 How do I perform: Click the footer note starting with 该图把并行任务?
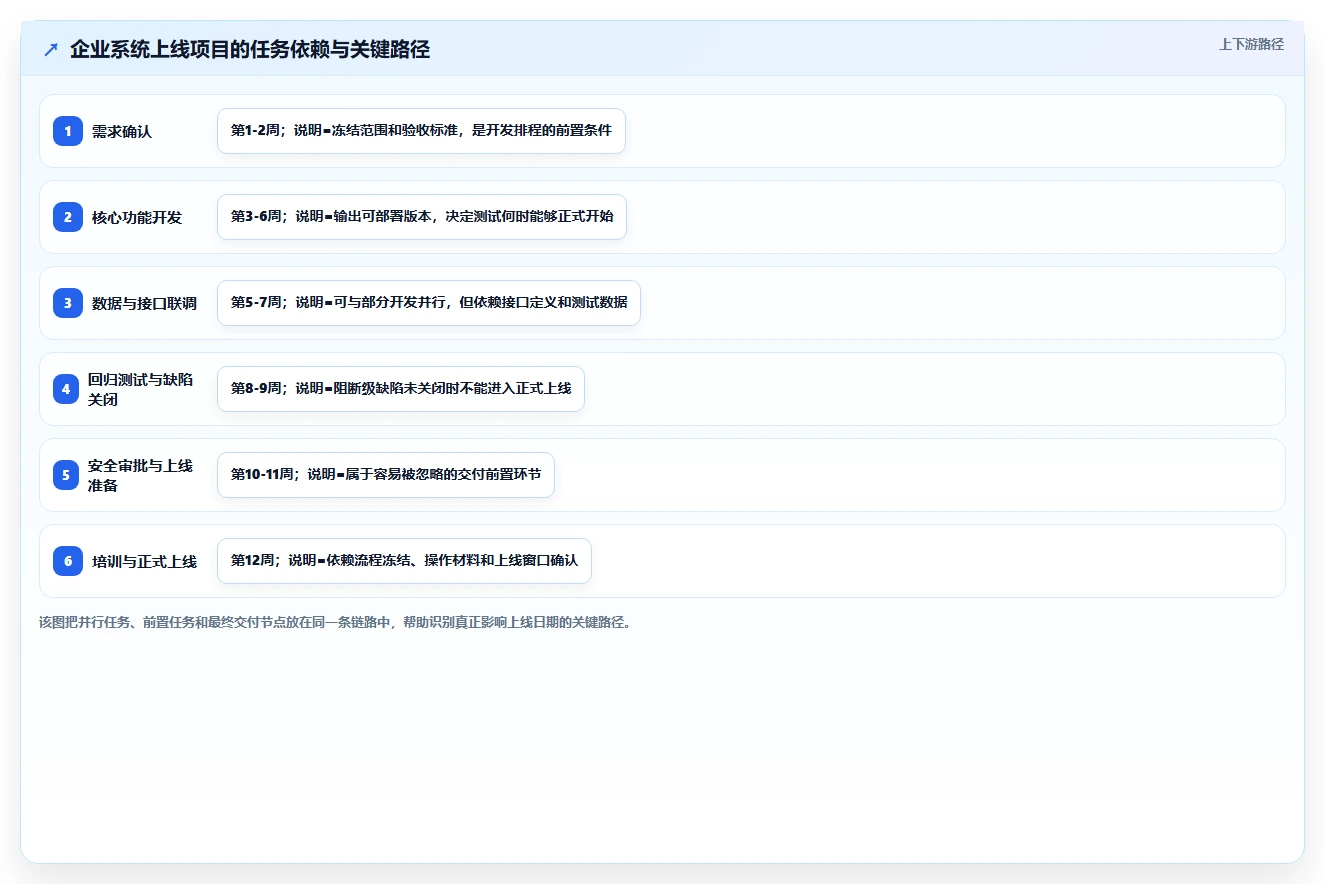(335, 622)
